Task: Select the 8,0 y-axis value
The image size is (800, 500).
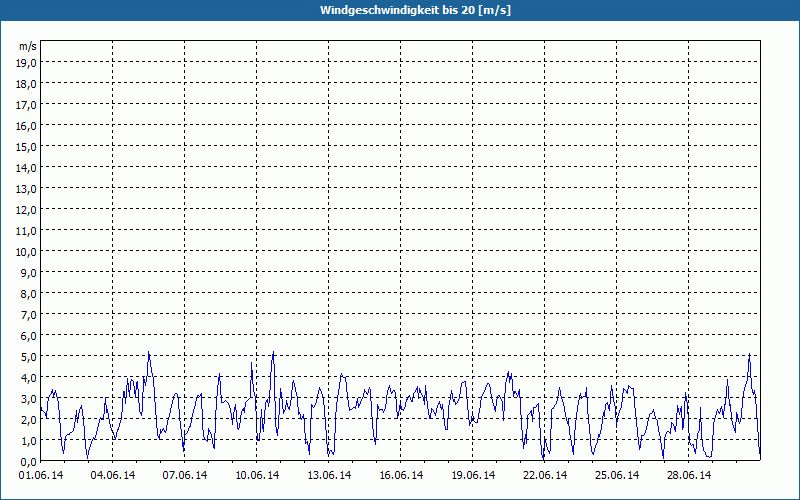Action: (x=29, y=294)
